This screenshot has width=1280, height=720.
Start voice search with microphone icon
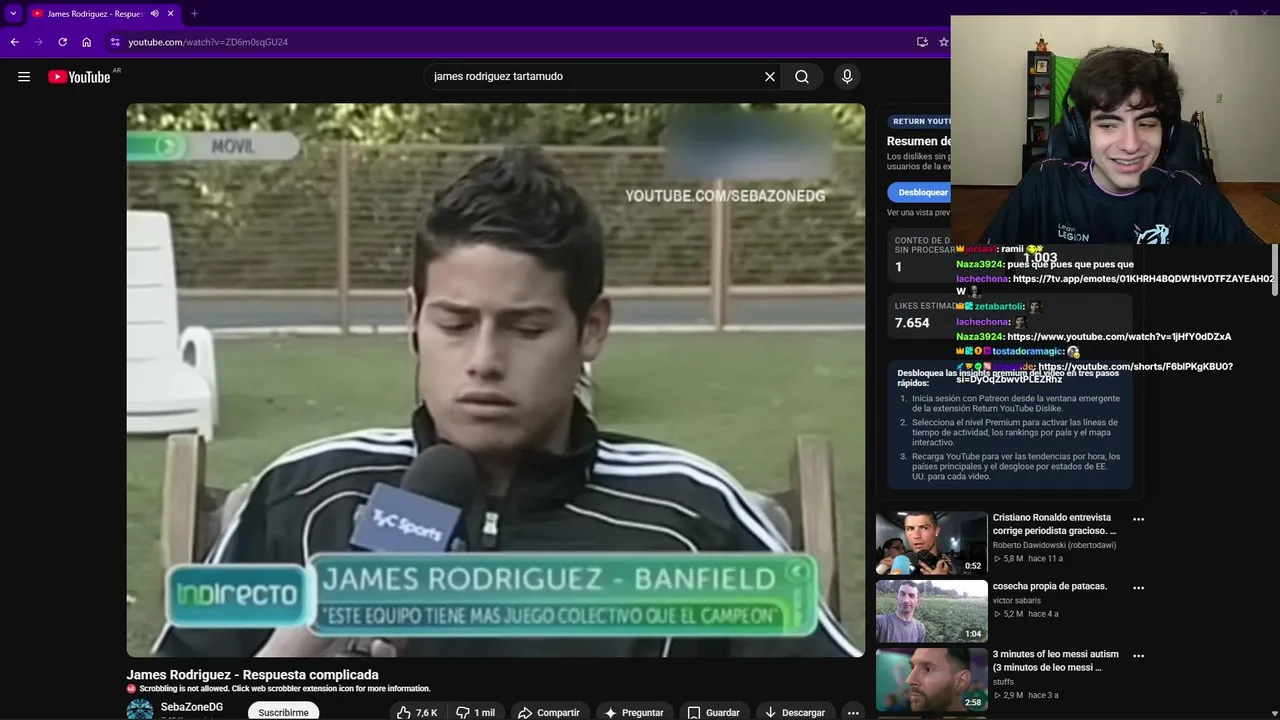point(847,77)
